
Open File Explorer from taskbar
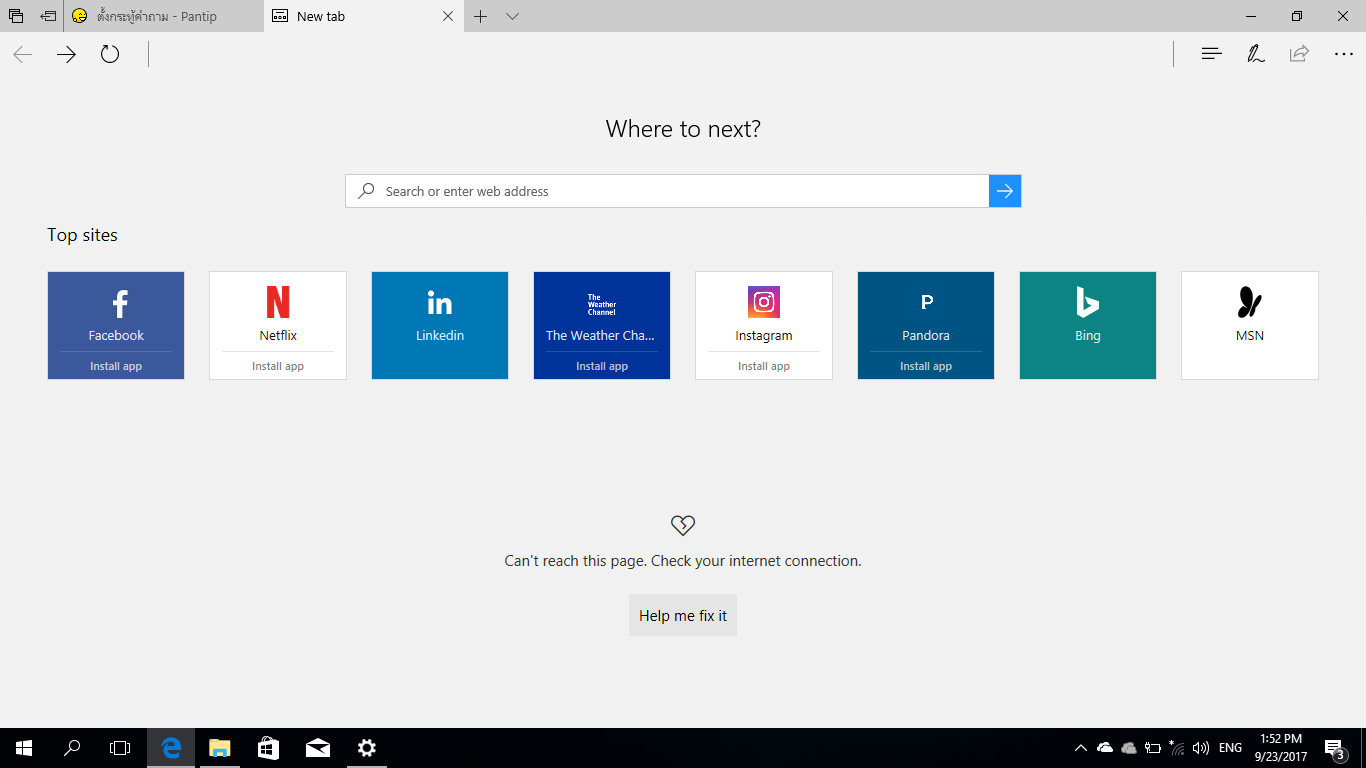click(219, 748)
